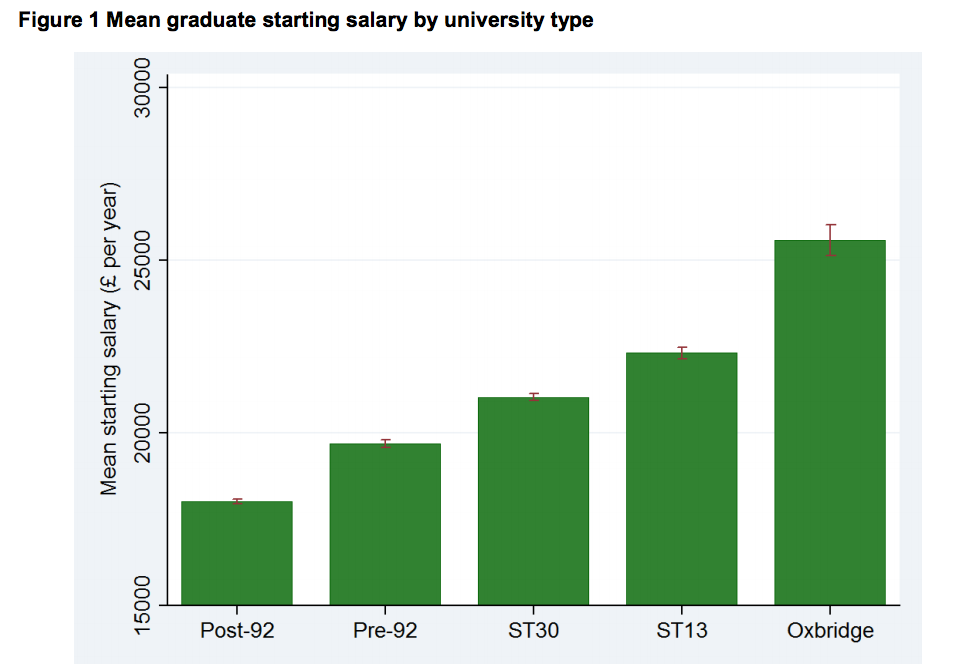979x664 pixels.
Task: Click the Pre-92 green bar
Action: 385,524
